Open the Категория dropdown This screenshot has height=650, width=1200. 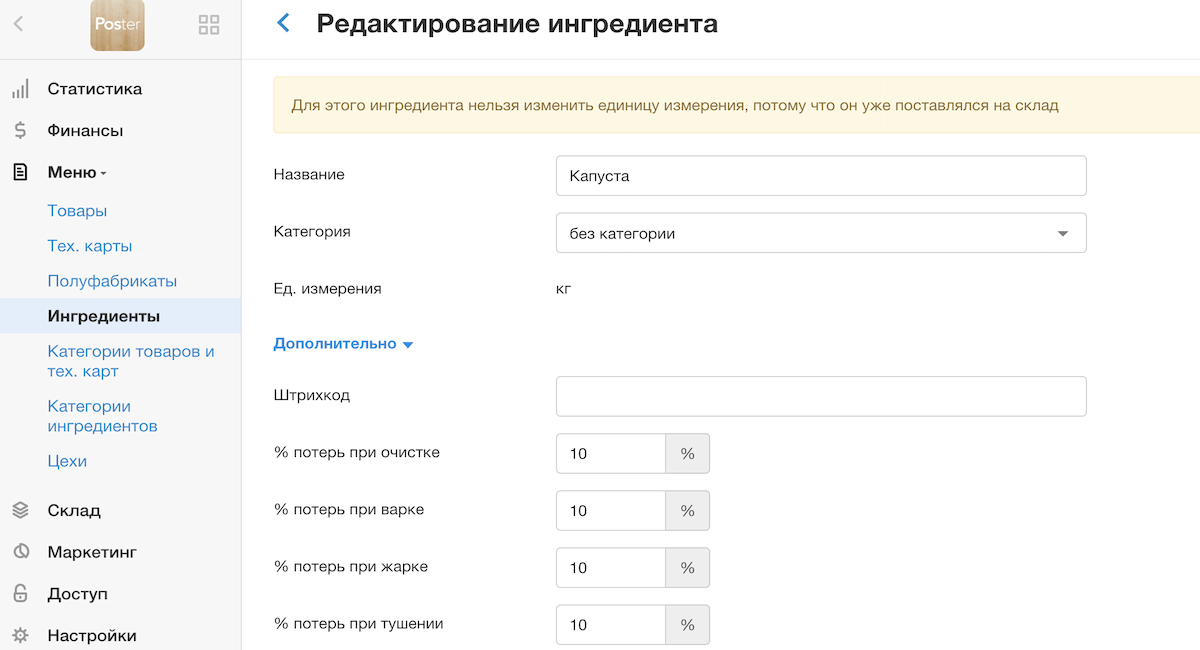(x=820, y=234)
